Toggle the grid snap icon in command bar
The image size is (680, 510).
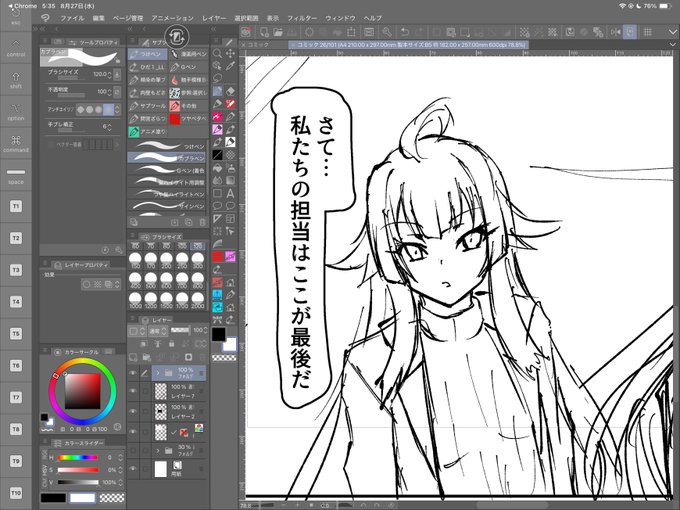647,32
